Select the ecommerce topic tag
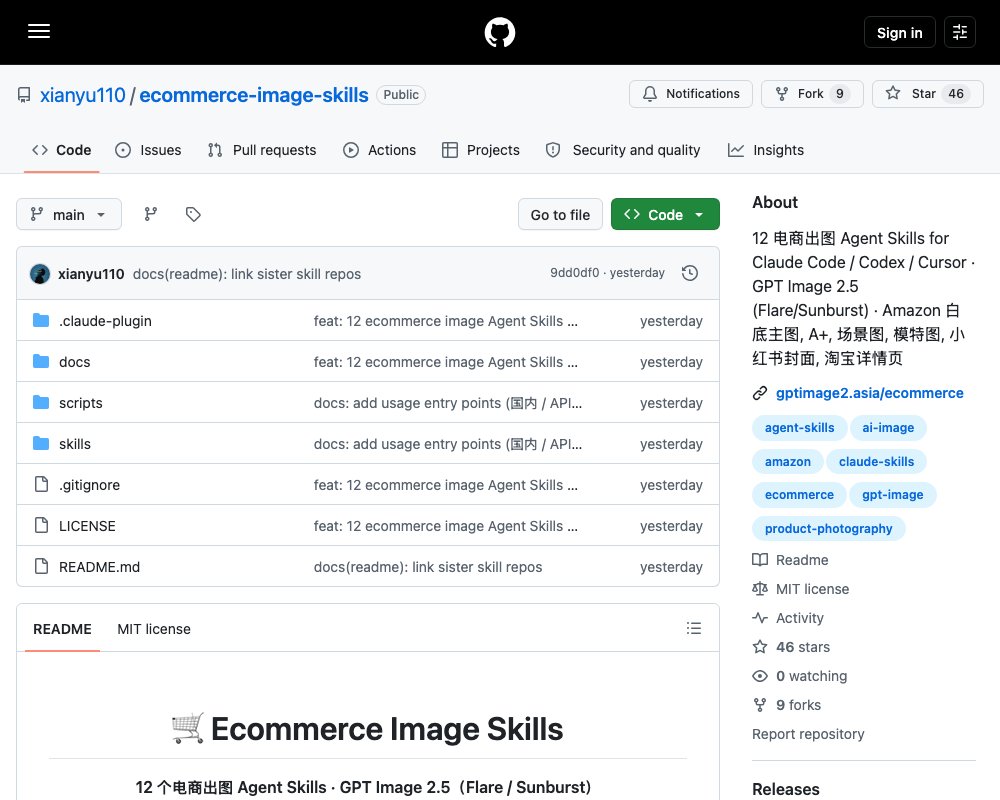This screenshot has width=1000, height=800. (799, 494)
